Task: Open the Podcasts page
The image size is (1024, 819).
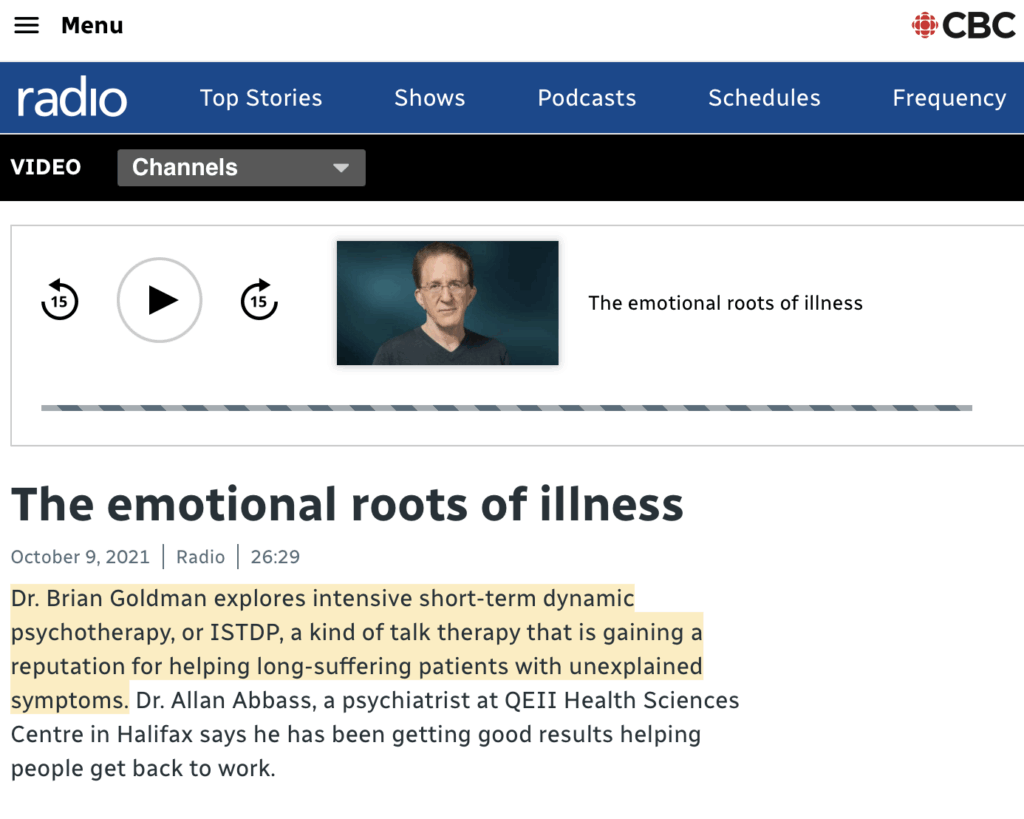Action: [x=586, y=98]
